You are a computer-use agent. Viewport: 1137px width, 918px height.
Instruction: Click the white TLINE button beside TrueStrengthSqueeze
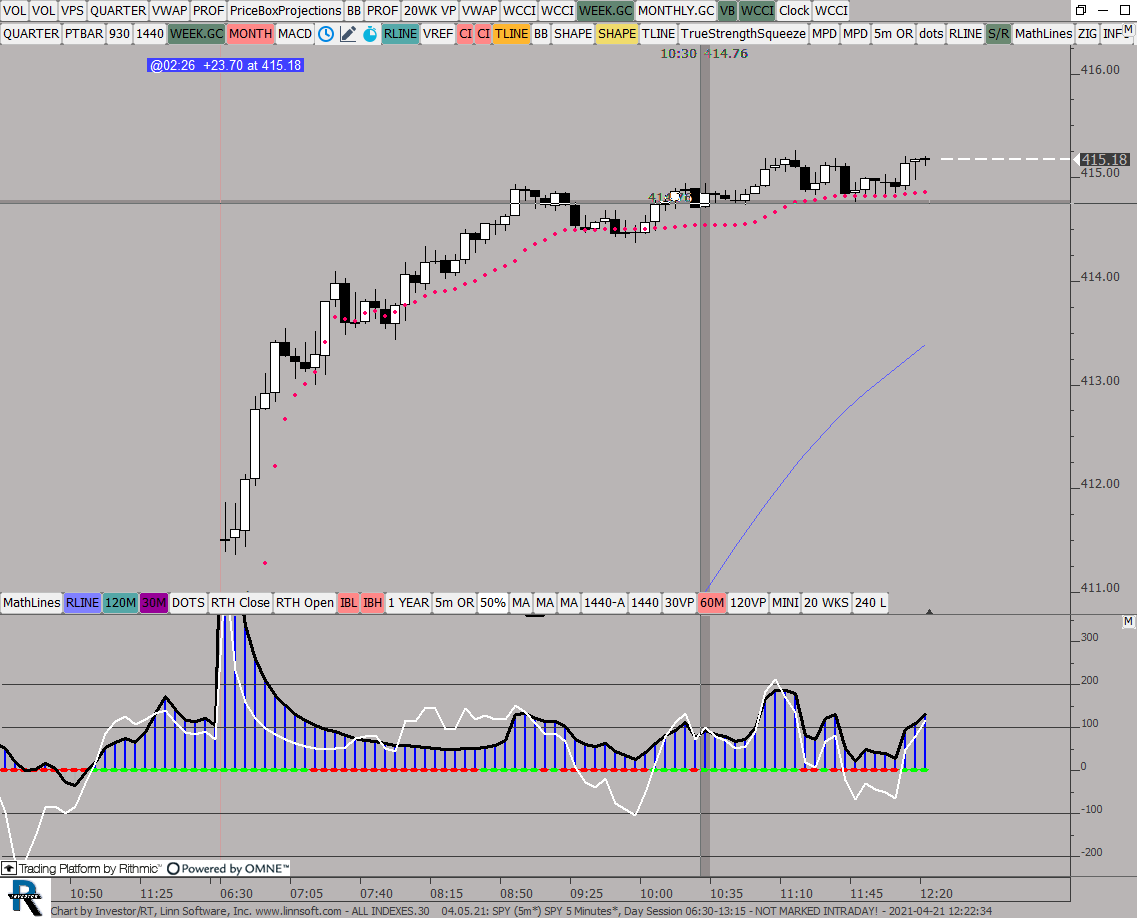(x=658, y=34)
